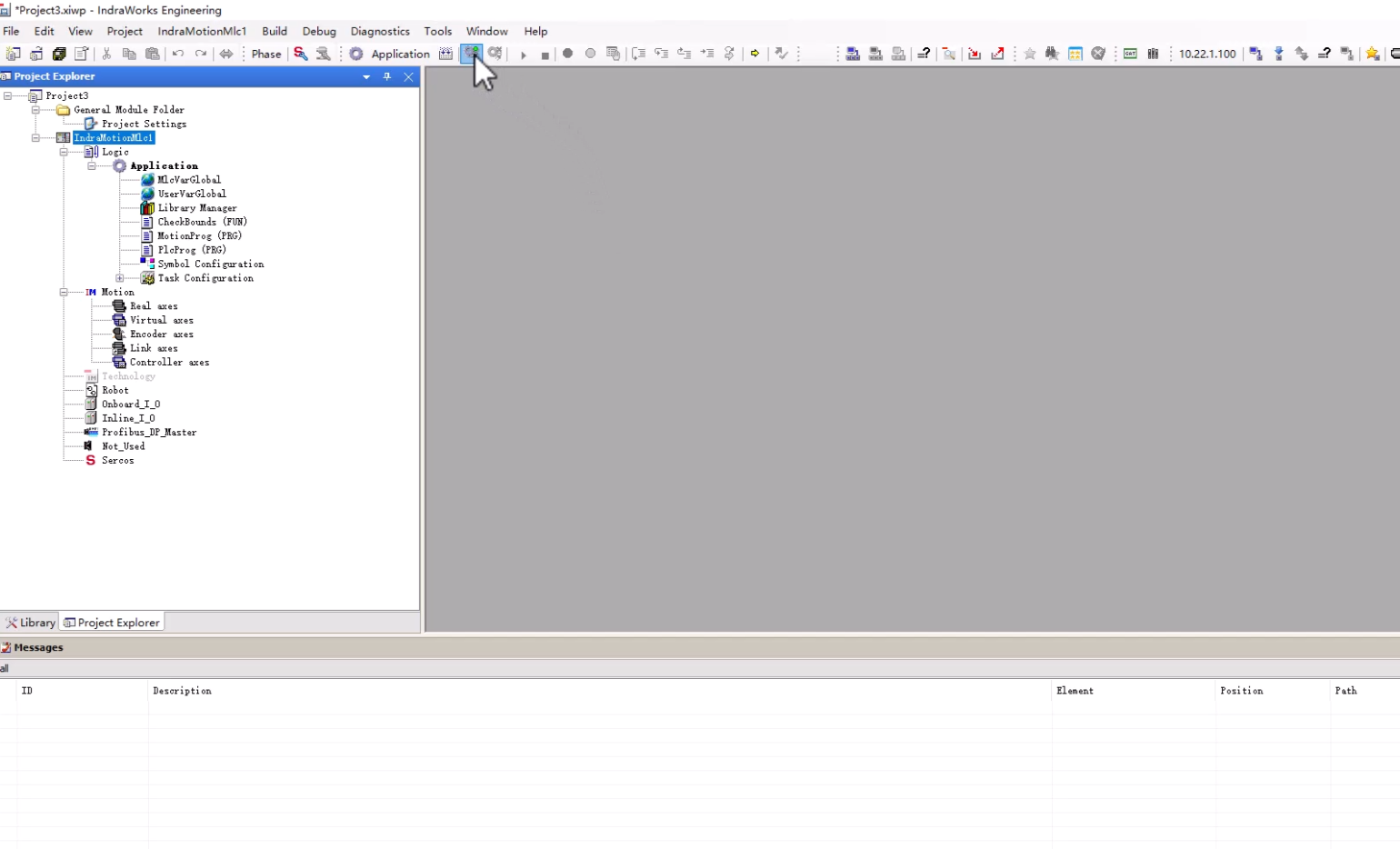
Task: Open the IndraMotionMlc1 menu
Action: pyautogui.click(x=202, y=31)
